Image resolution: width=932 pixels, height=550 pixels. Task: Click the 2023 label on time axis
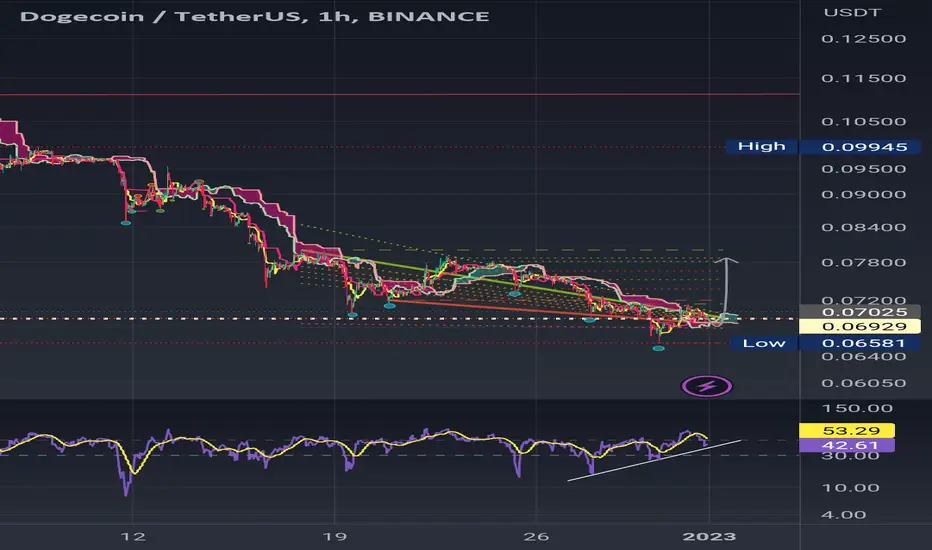(709, 537)
